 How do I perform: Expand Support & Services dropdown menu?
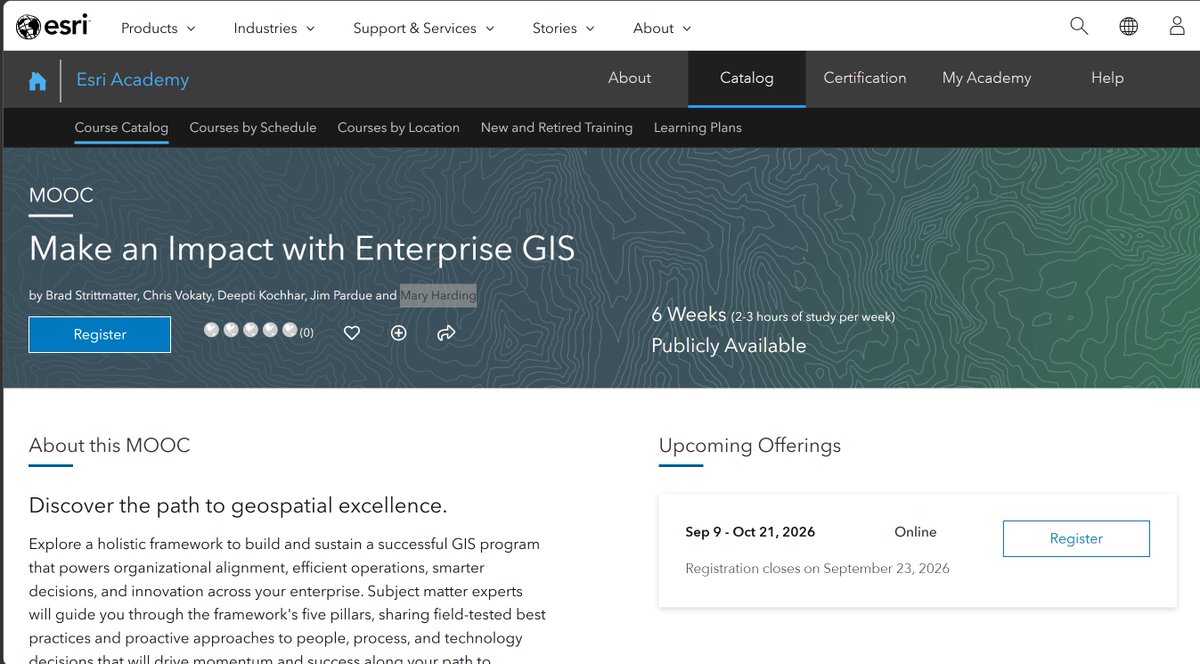(424, 28)
